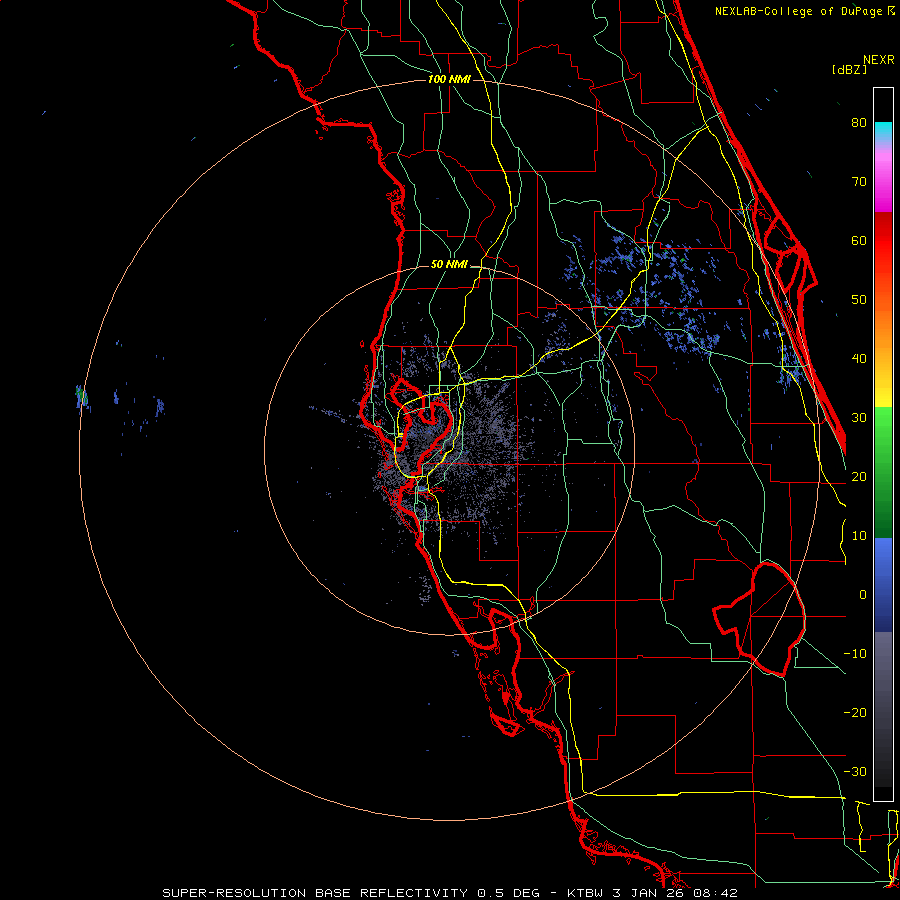Click the "[dBZ]" unit label above scale

point(849,69)
